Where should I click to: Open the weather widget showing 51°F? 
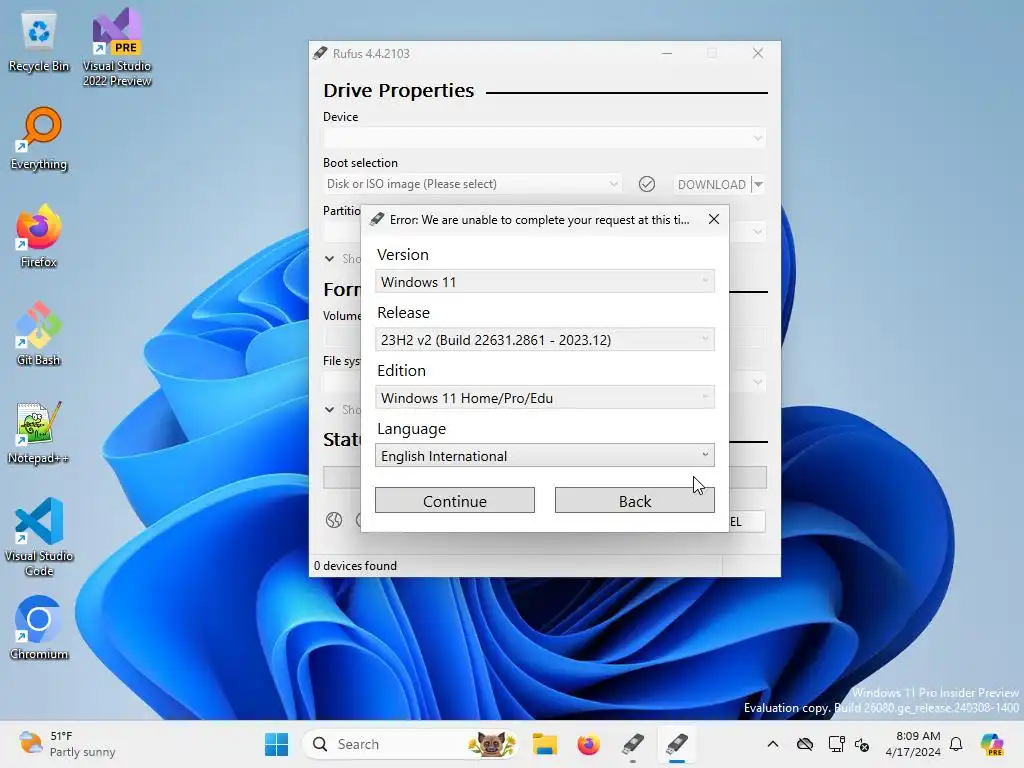pos(67,744)
